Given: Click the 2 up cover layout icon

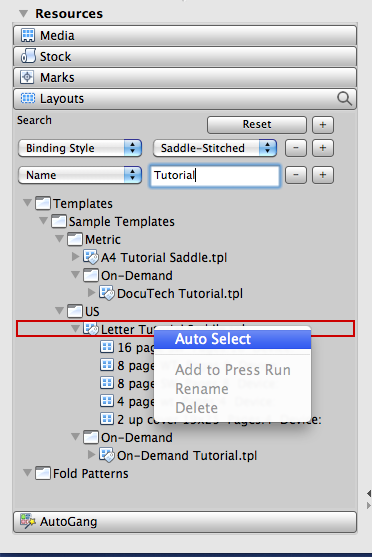Looking at the screenshot, I should 107,419.
